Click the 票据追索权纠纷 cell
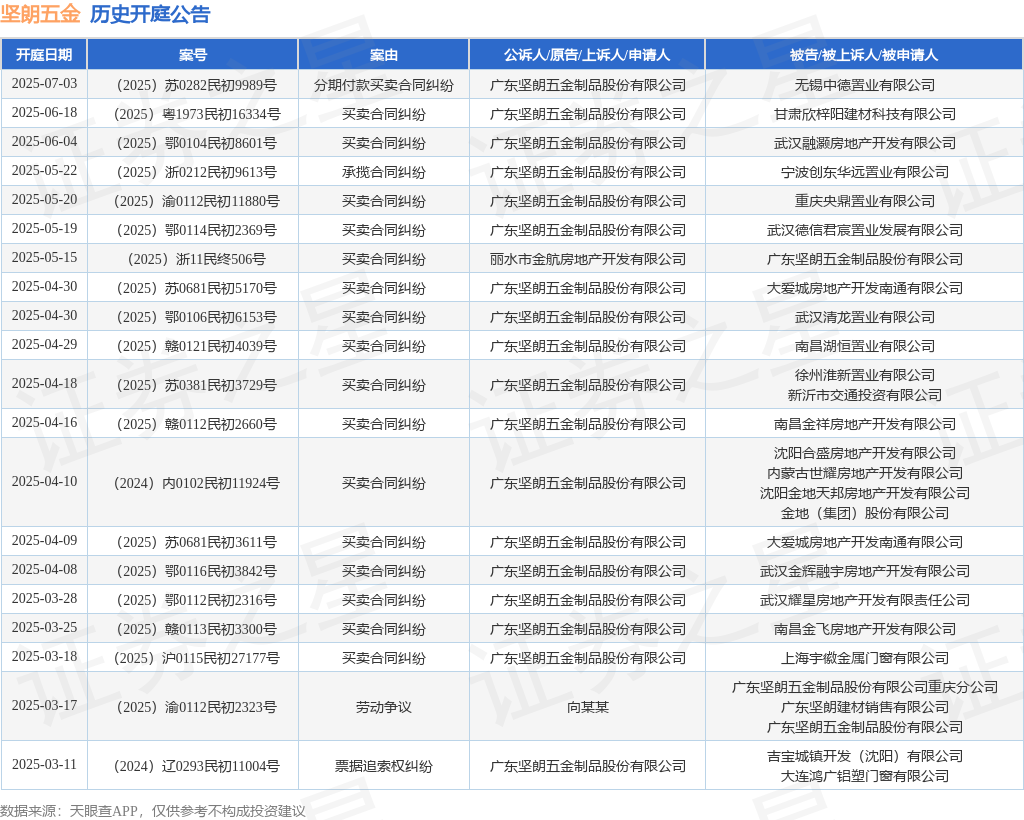 tap(383, 766)
